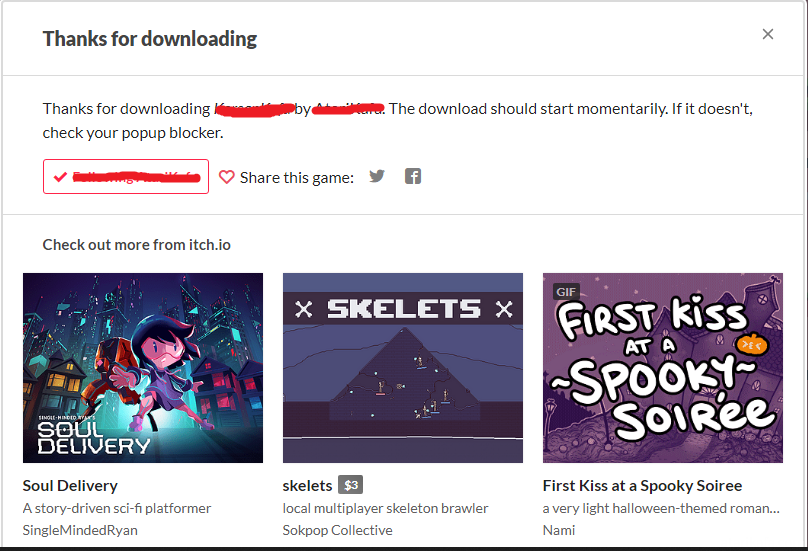Click the redacted game name link in message
The width and height of the screenshot is (808, 551).
[x=254, y=109]
